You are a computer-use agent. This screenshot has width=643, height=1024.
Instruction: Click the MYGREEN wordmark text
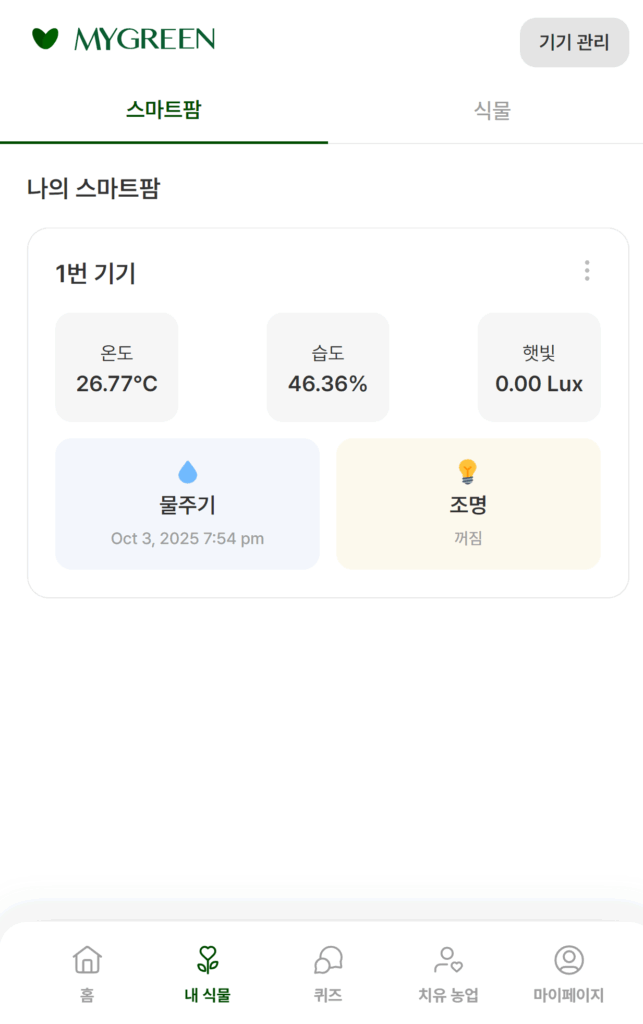(145, 40)
